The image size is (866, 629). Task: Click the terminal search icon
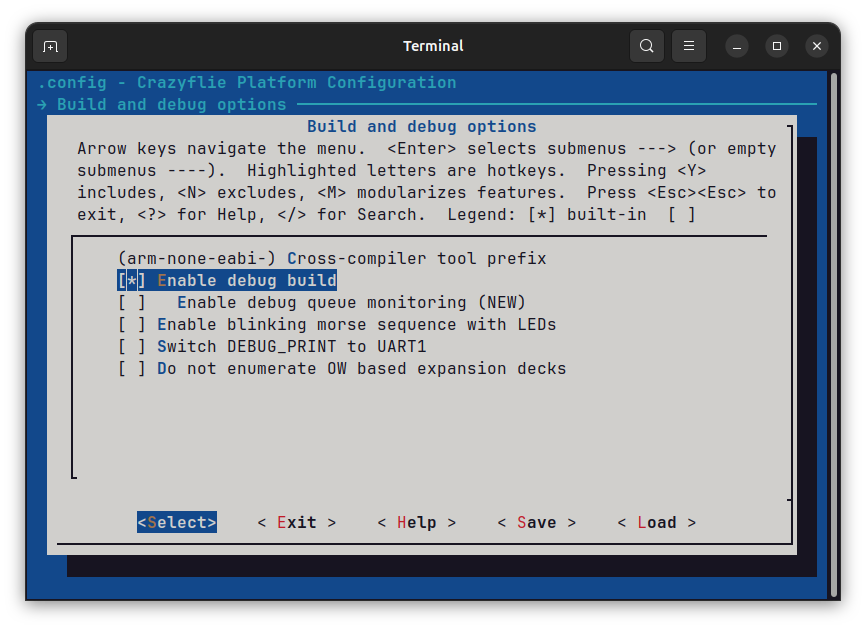(647, 46)
